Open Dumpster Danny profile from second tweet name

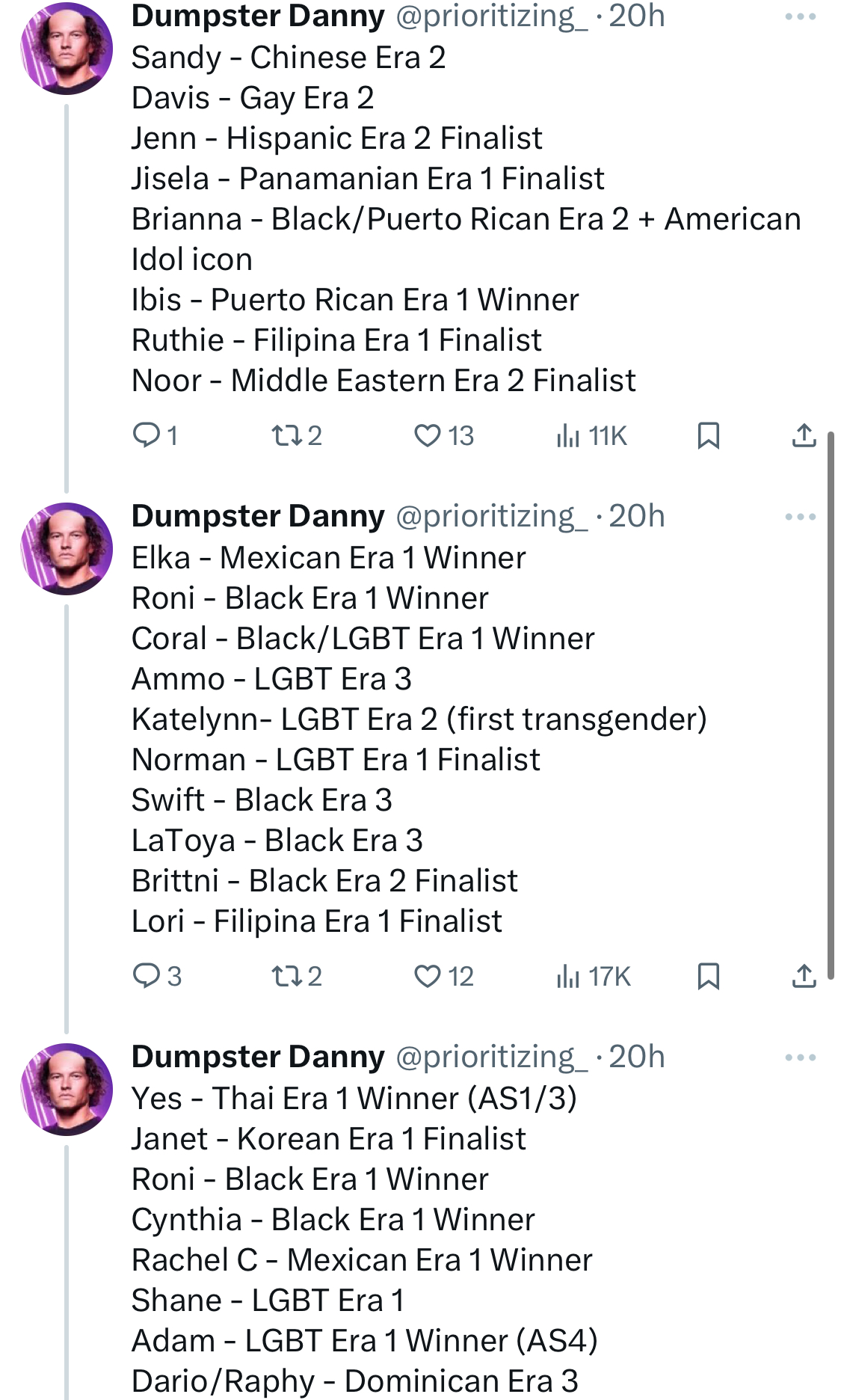click(x=258, y=516)
